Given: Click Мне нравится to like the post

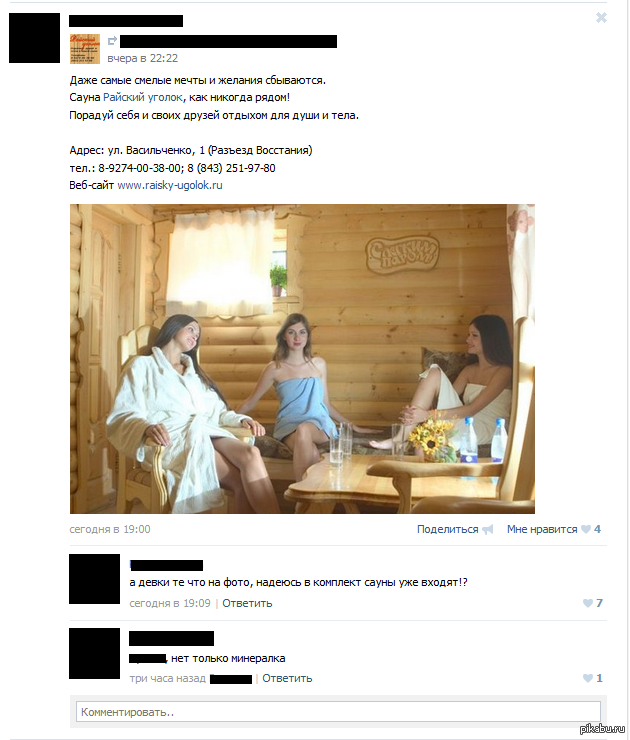Looking at the screenshot, I should [x=542, y=530].
